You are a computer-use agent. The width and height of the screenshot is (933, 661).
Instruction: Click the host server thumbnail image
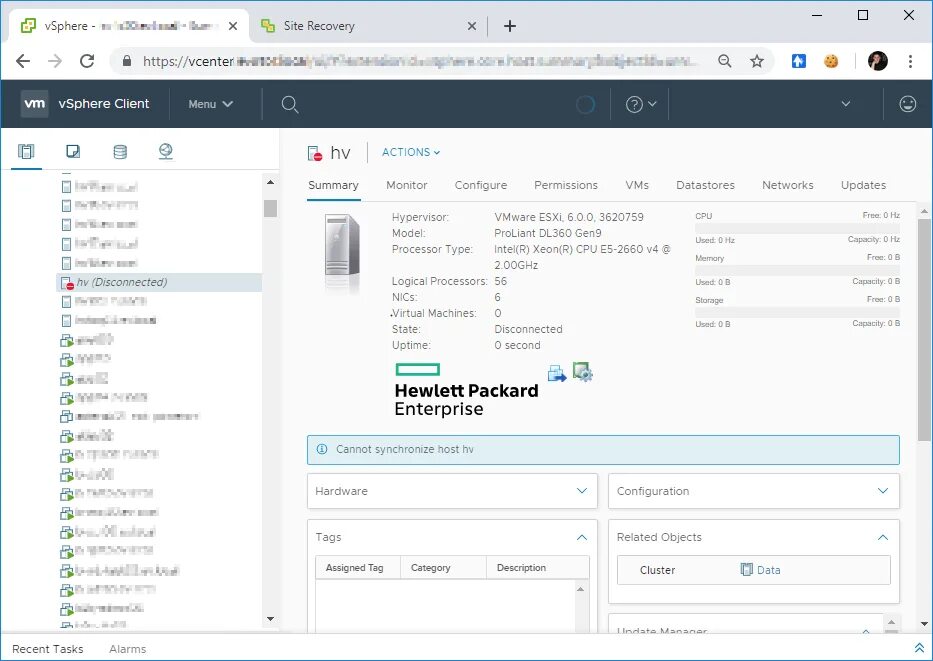tap(343, 246)
